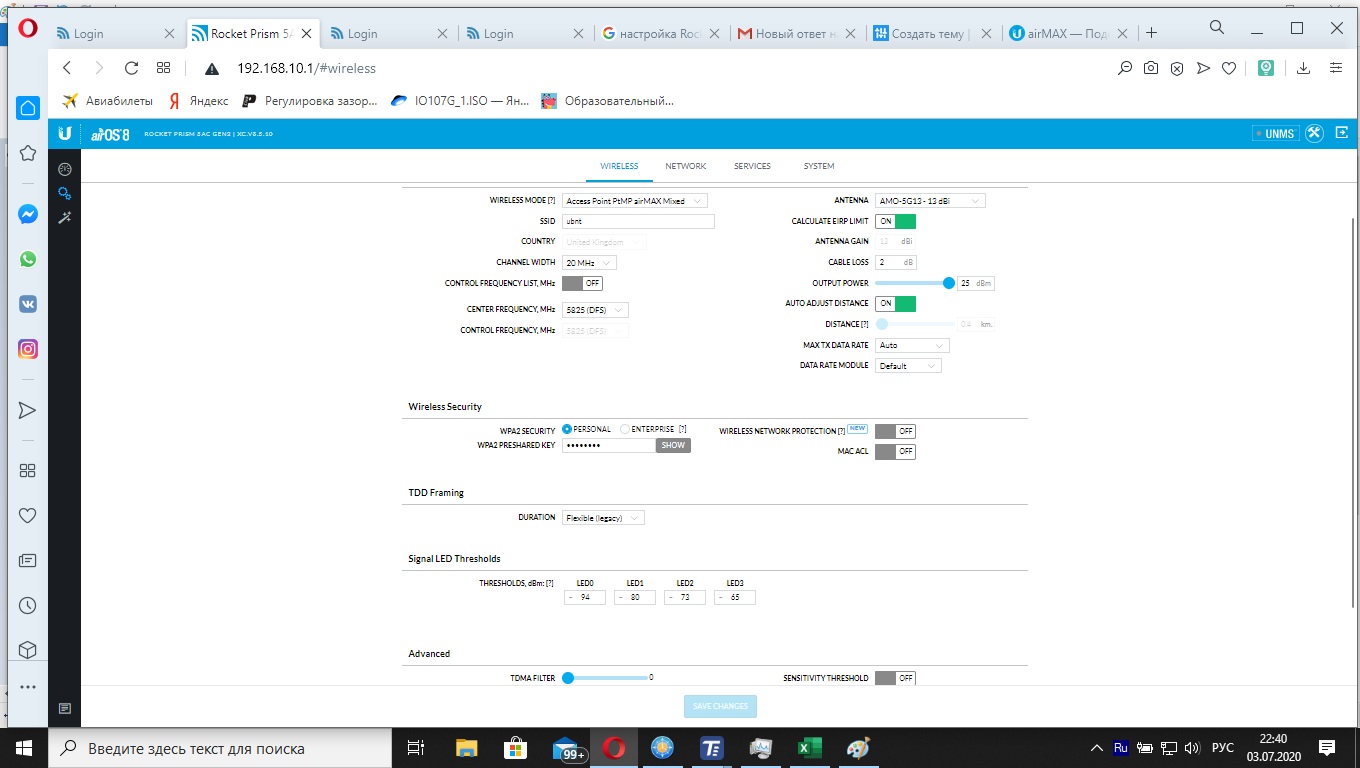Click the Ubiquiti logo icon
1360x768 pixels.
(65, 133)
